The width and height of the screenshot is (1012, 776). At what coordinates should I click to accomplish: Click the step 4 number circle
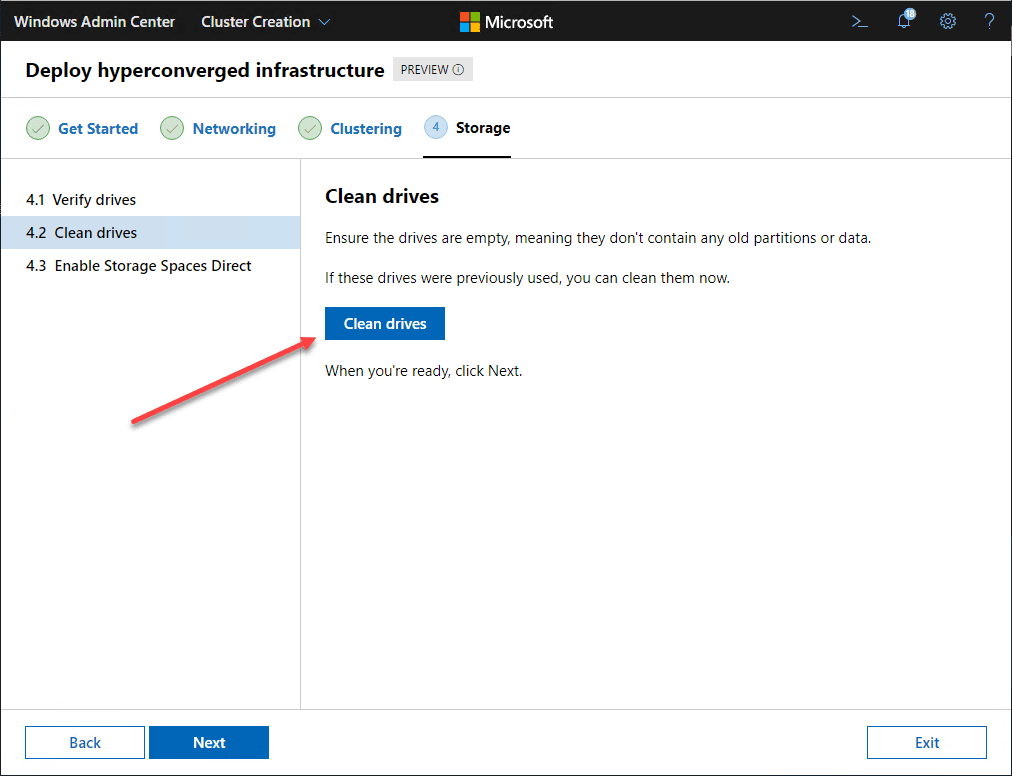[x=436, y=127]
